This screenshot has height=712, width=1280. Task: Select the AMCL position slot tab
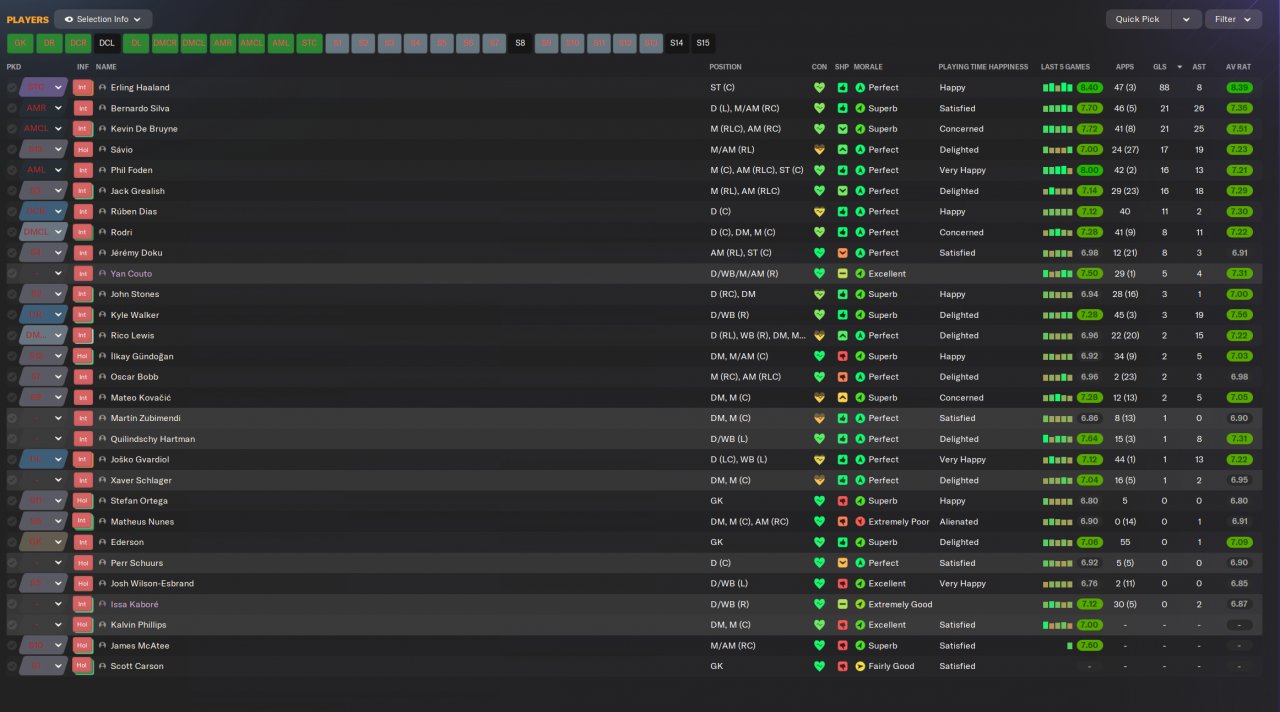(x=252, y=43)
